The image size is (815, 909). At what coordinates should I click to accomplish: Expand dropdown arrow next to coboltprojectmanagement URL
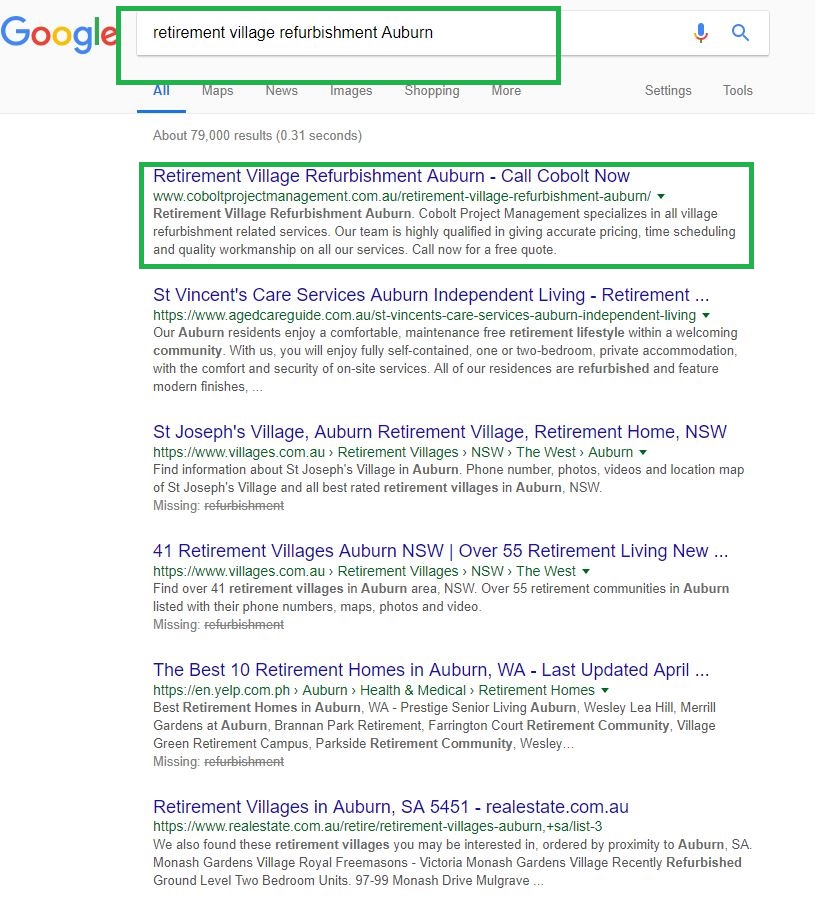pyautogui.click(x=661, y=197)
